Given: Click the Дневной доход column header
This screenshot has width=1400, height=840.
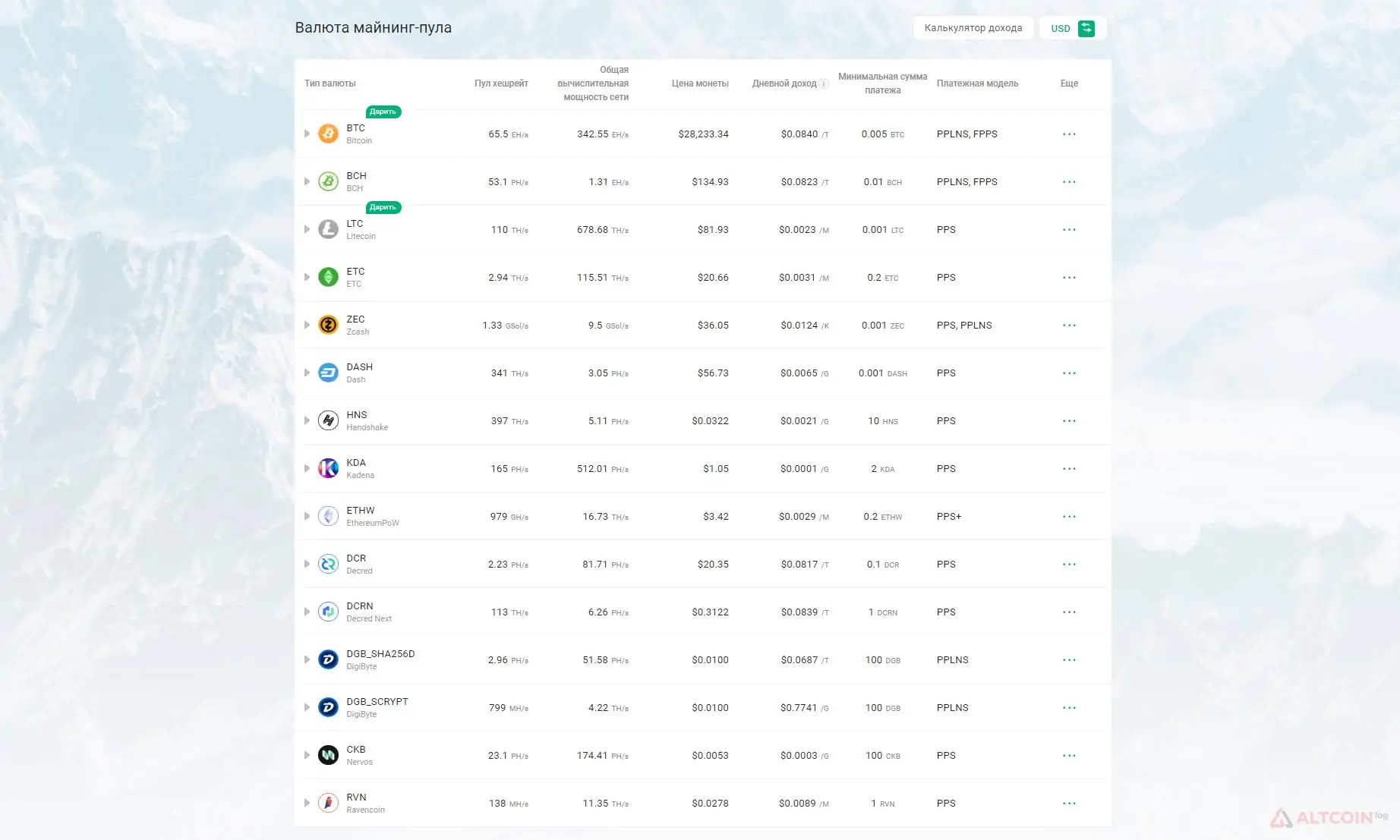Looking at the screenshot, I should (x=784, y=83).
